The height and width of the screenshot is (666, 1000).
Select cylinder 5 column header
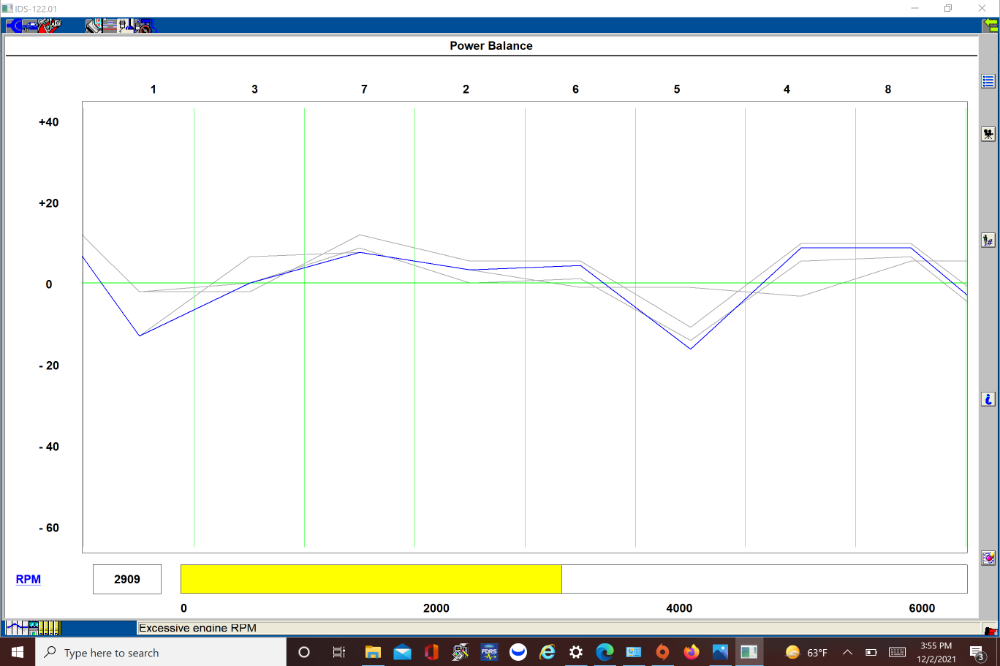(x=677, y=90)
